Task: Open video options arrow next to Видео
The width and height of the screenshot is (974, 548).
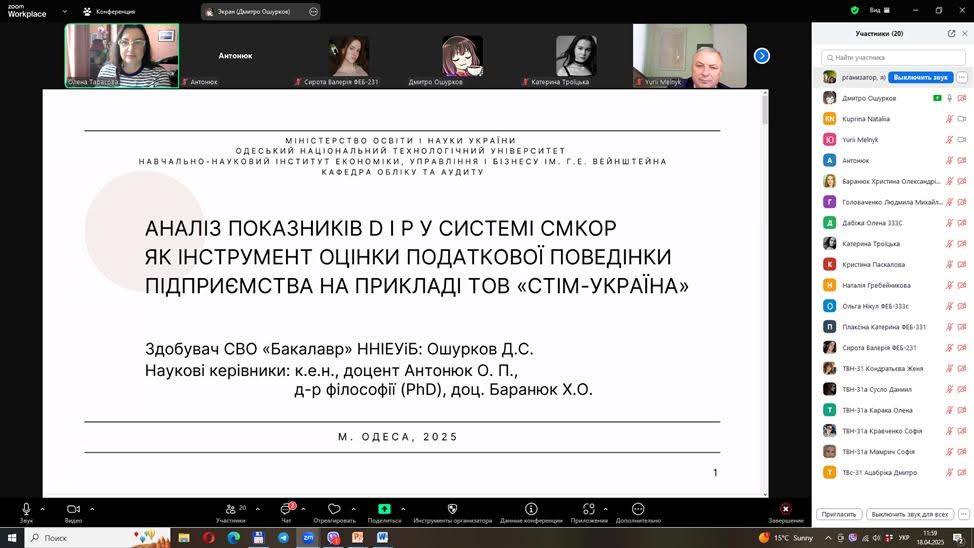Action: (x=92, y=509)
